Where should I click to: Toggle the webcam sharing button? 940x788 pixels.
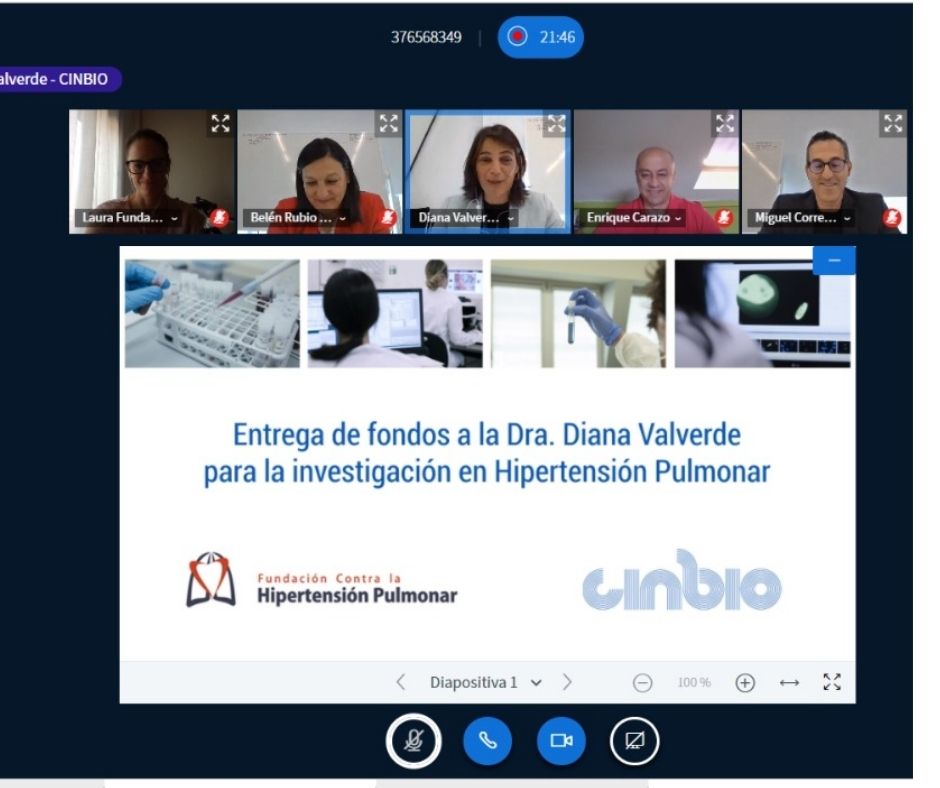561,741
